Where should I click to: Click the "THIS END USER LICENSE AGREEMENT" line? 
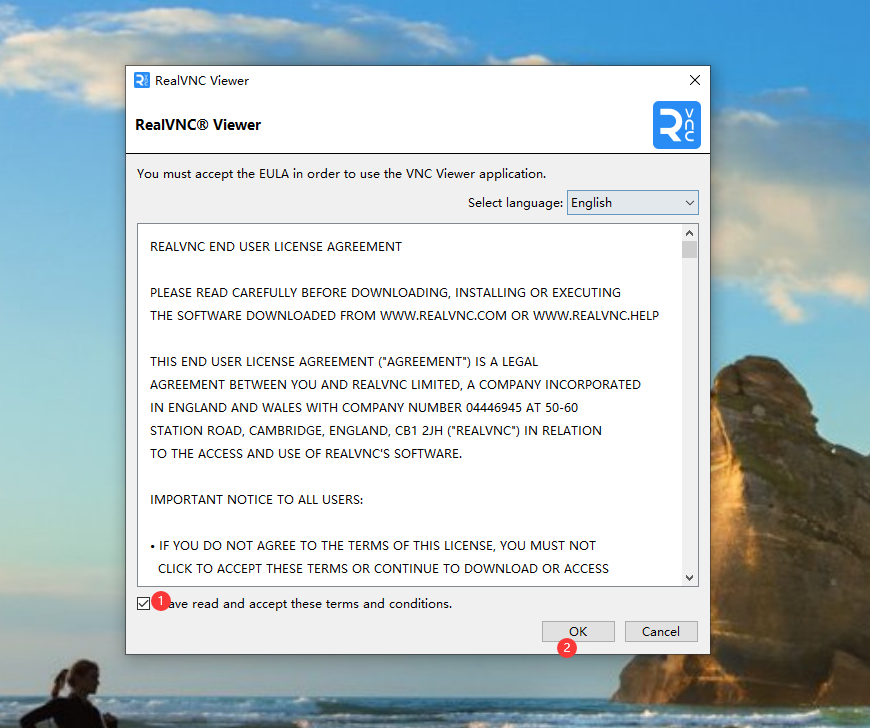pyautogui.click(x=344, y=362)
